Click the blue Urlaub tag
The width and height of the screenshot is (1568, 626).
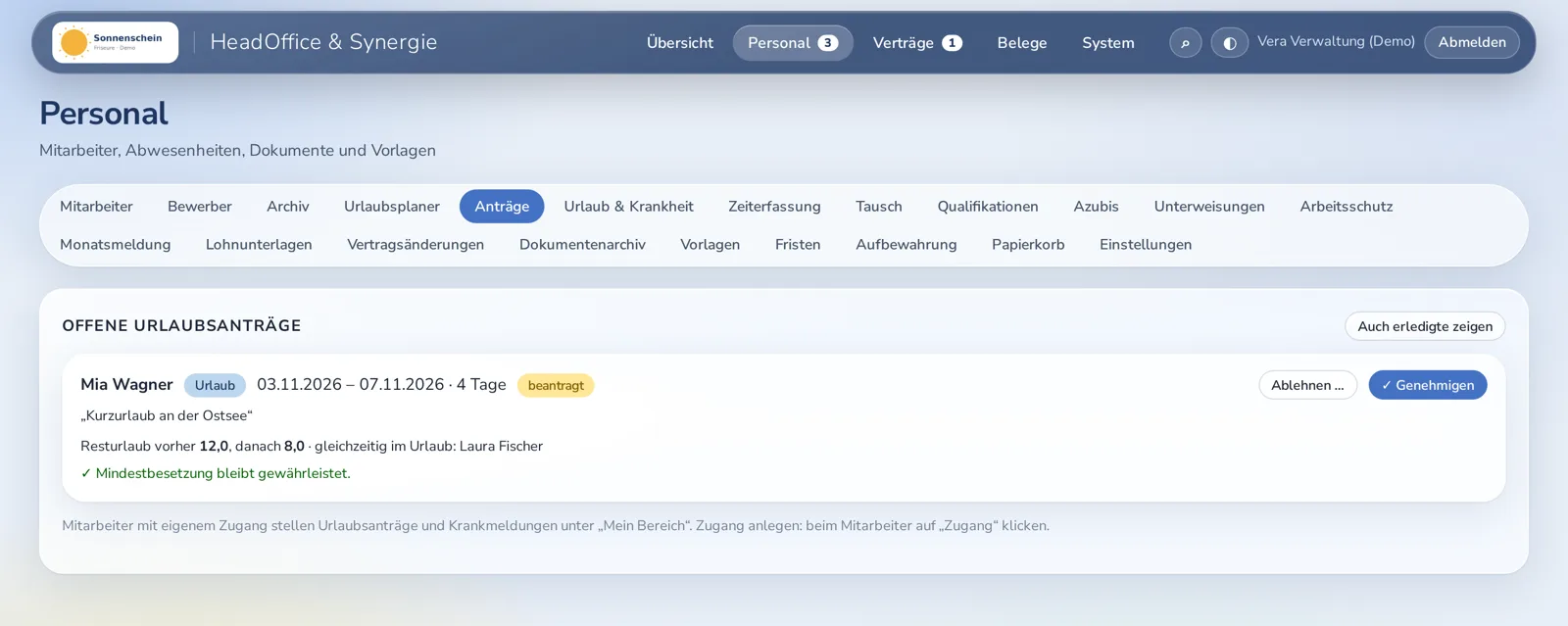click(215, 385)
